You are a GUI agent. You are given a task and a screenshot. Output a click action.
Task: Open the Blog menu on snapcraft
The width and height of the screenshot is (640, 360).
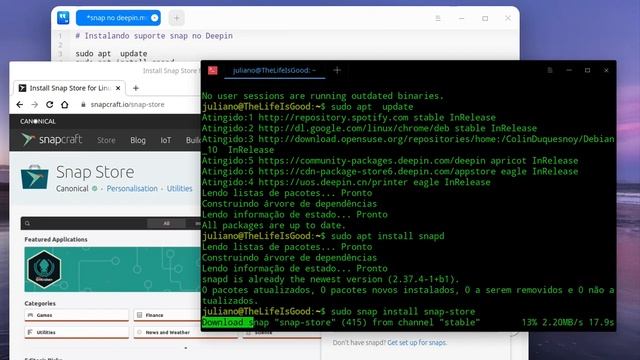[x=138, y=140]
